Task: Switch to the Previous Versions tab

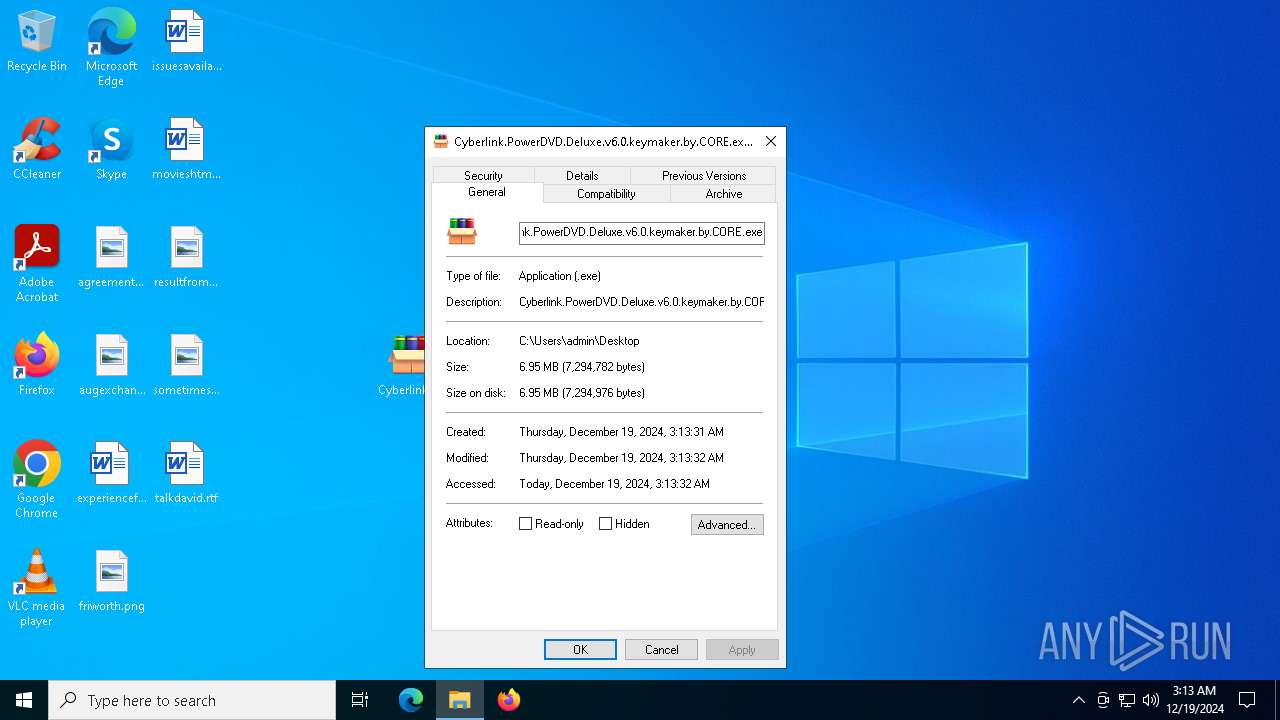Action: point(704,175)
